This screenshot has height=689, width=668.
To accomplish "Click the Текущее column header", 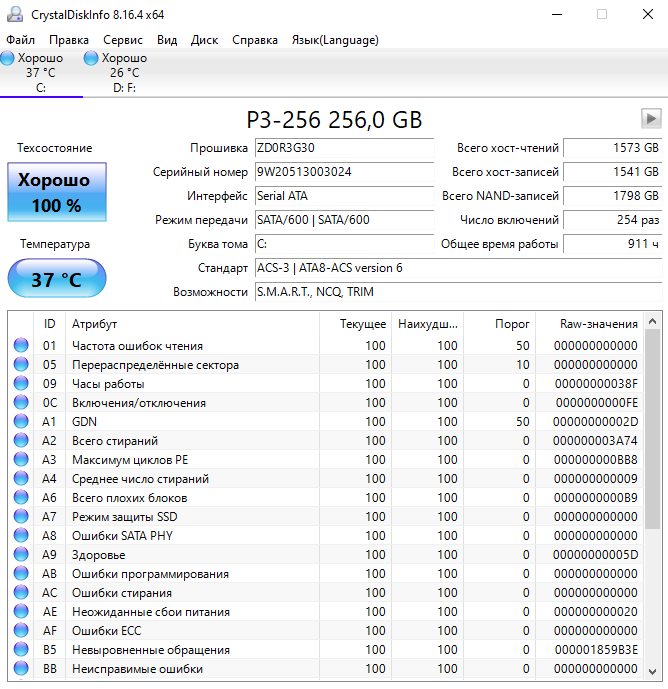I will [x=356, y=324].
